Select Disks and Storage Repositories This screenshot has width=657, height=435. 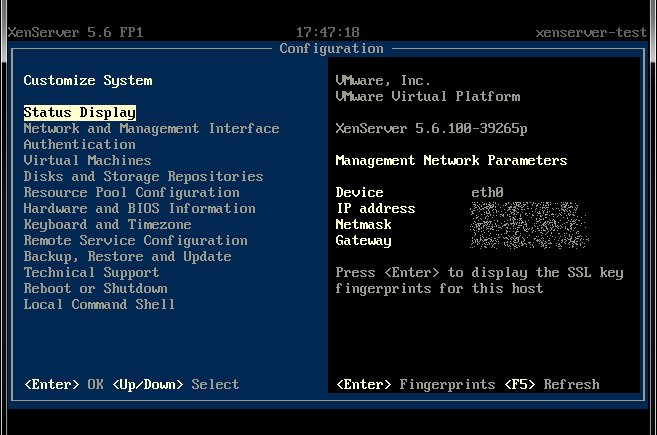(x=143, y=176)
